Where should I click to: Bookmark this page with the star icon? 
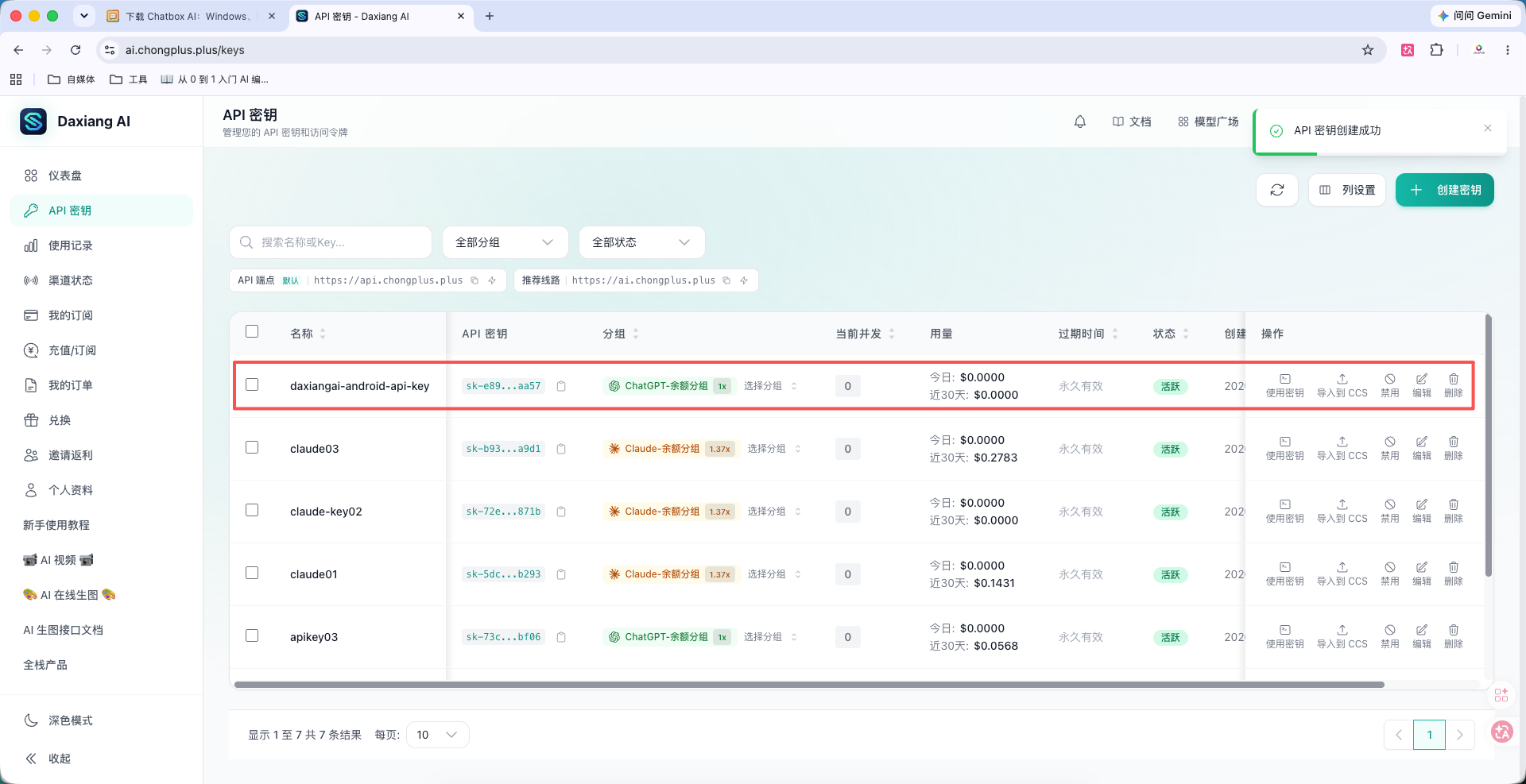[1368, 50]
